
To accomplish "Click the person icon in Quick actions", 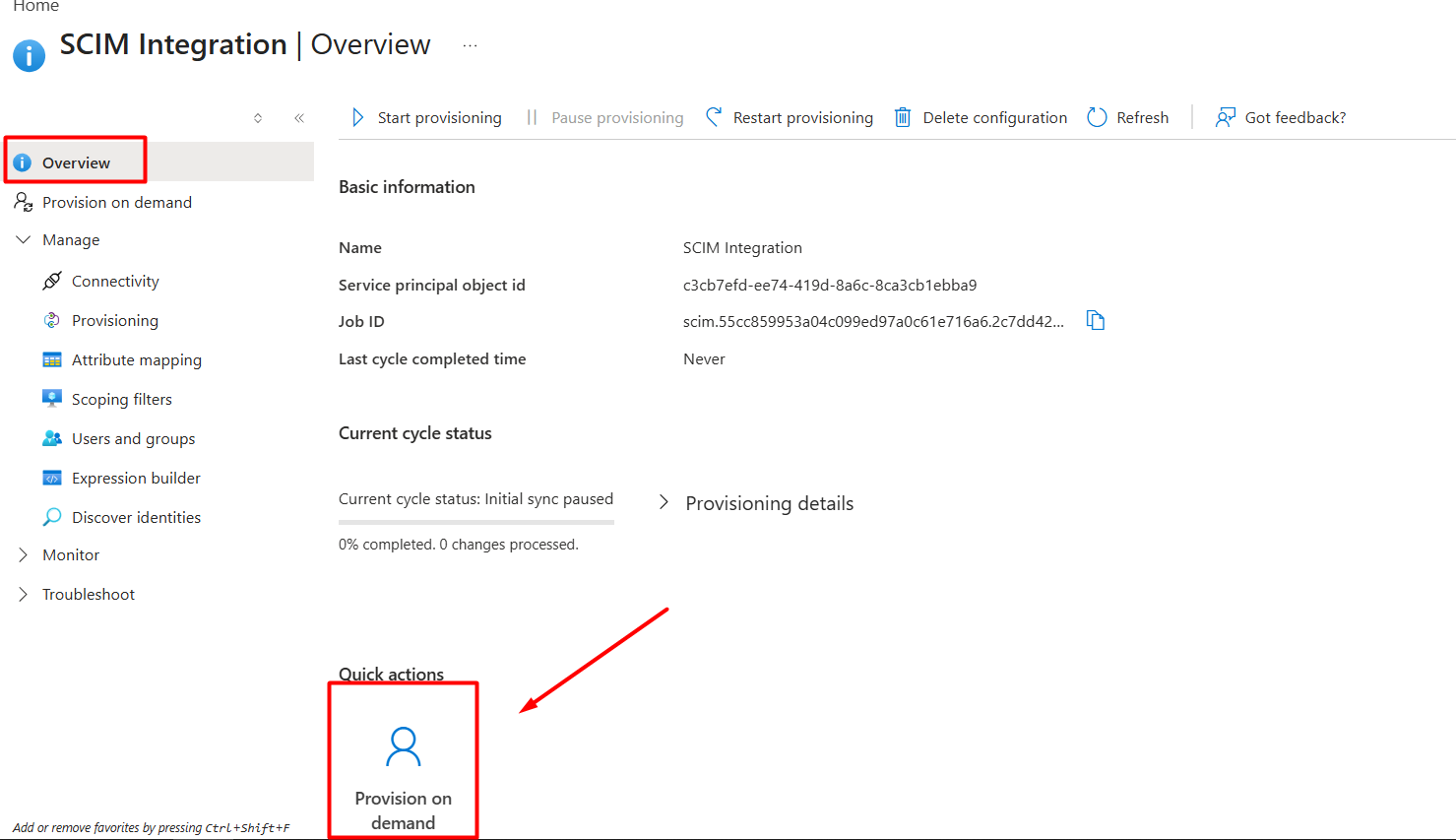I will [x=403, y=746].
